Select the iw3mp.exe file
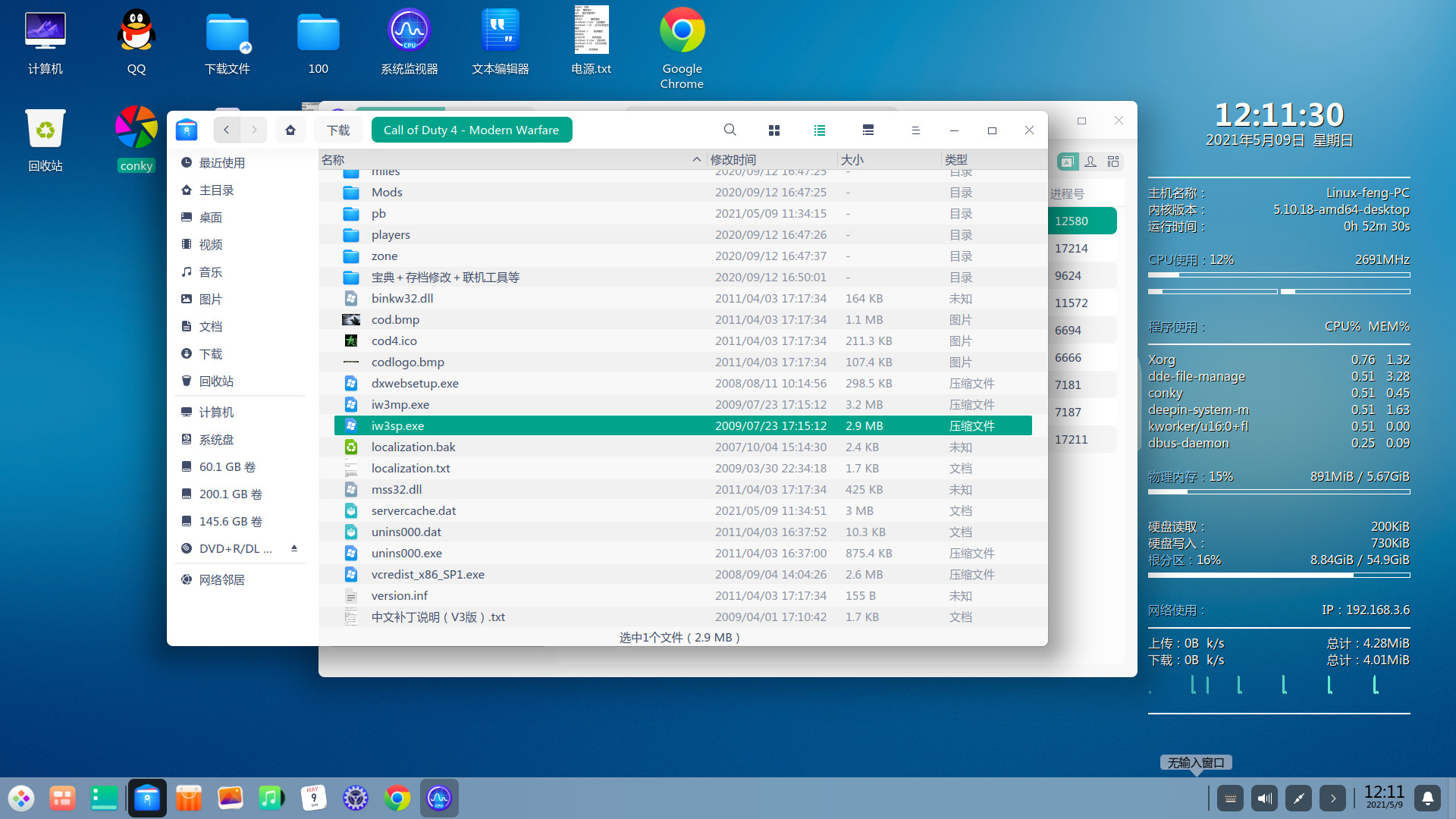Image resolution: width=1456 pixels, height=819 pixels. 400,405
